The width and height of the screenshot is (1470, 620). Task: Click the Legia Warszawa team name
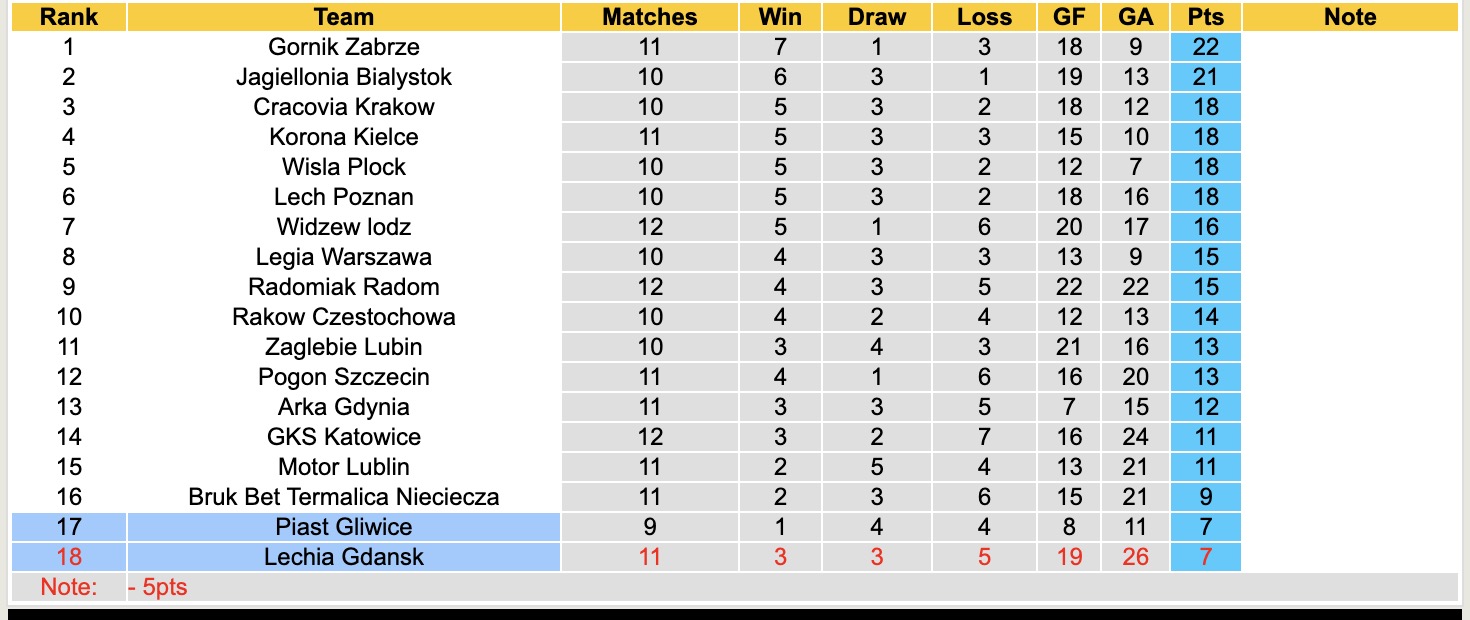point(343,257)
